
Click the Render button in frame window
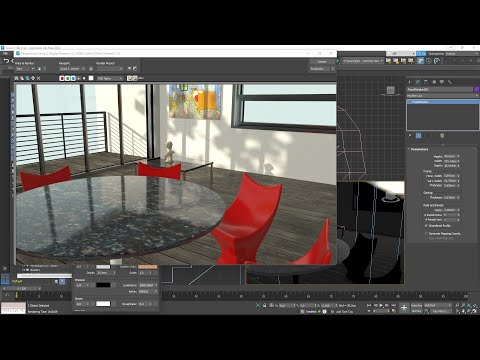322,62
